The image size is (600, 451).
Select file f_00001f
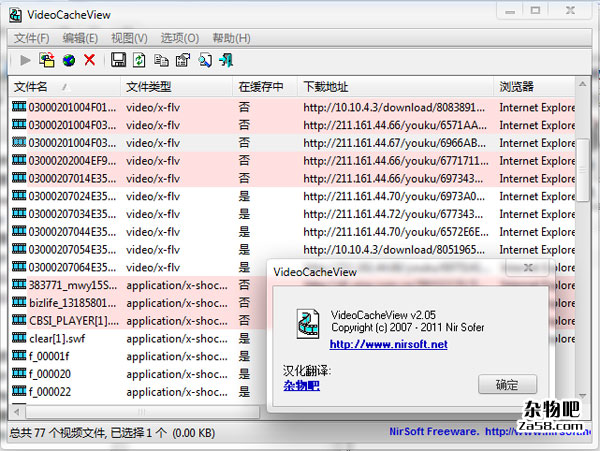pos(49,356)
